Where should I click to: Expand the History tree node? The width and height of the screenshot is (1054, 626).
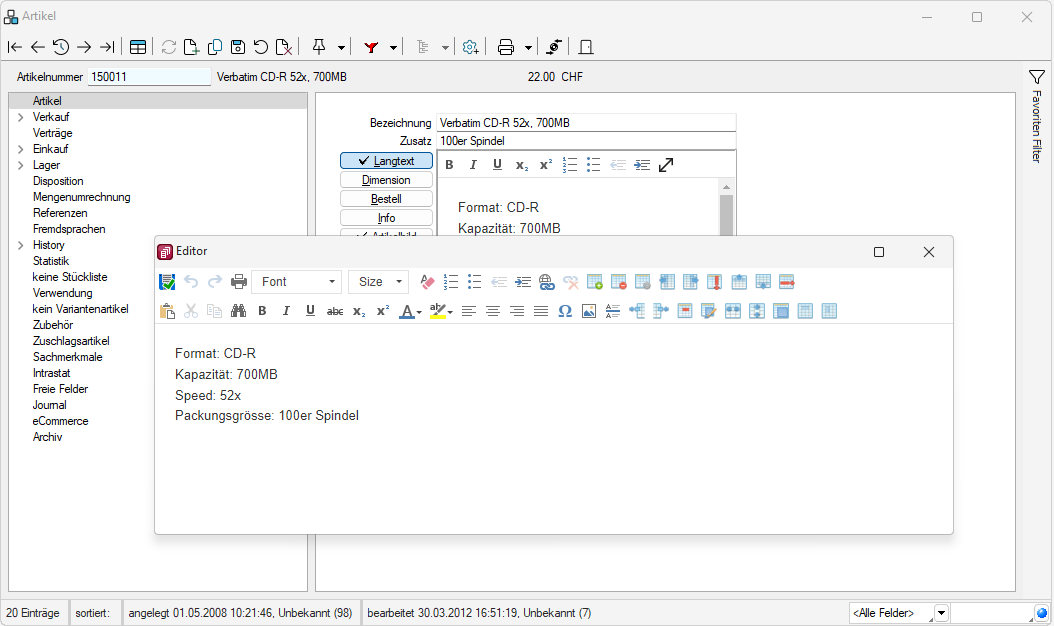tap(21, 245)
